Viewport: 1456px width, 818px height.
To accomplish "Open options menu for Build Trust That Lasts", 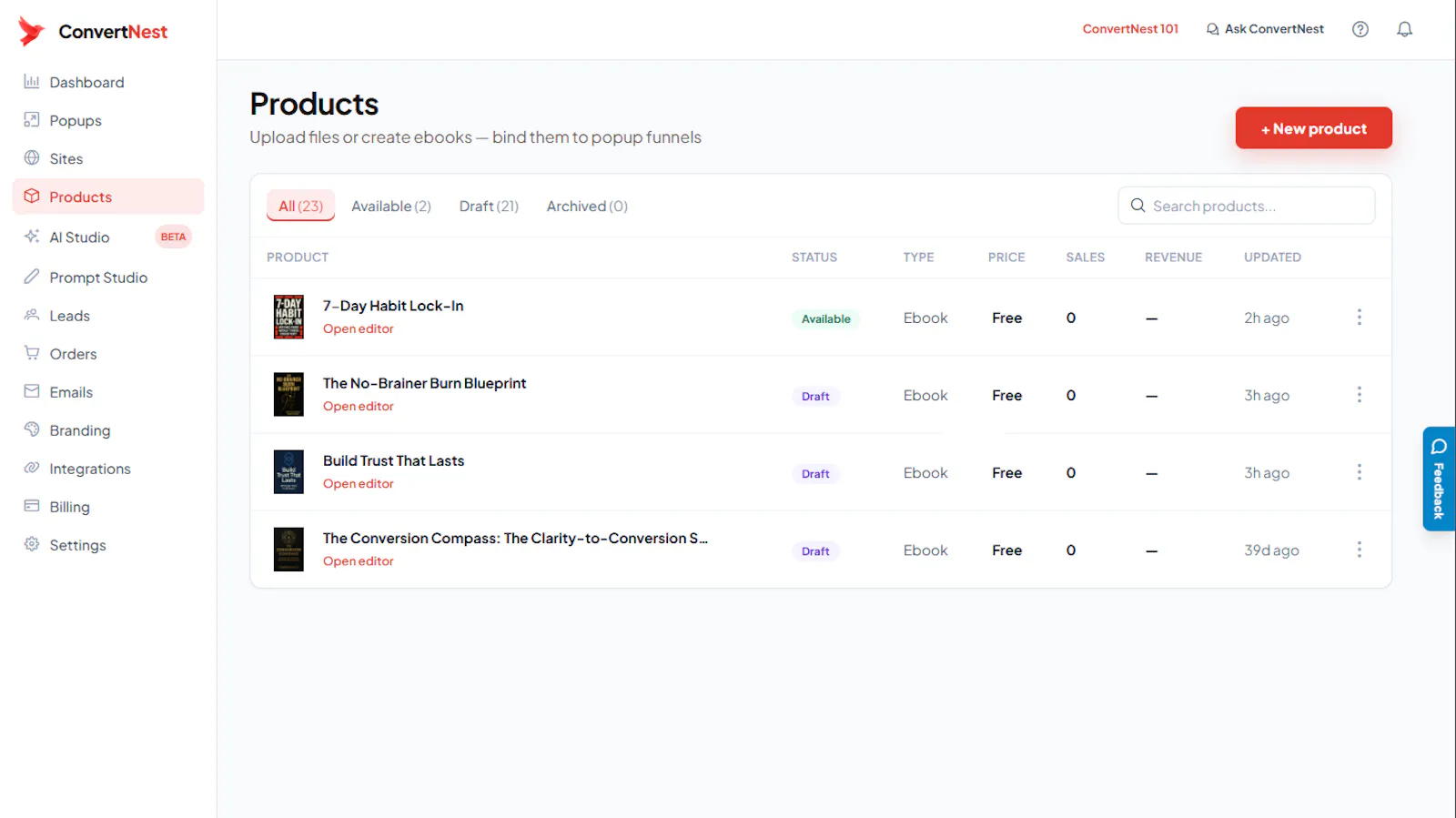I will (1360, 472).
